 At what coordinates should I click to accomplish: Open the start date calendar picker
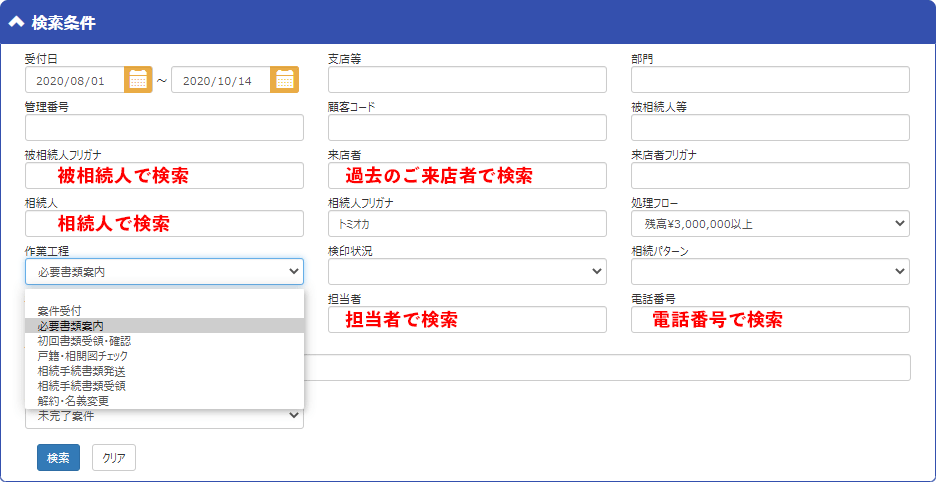pyautogui.click(x=138, y=80)
